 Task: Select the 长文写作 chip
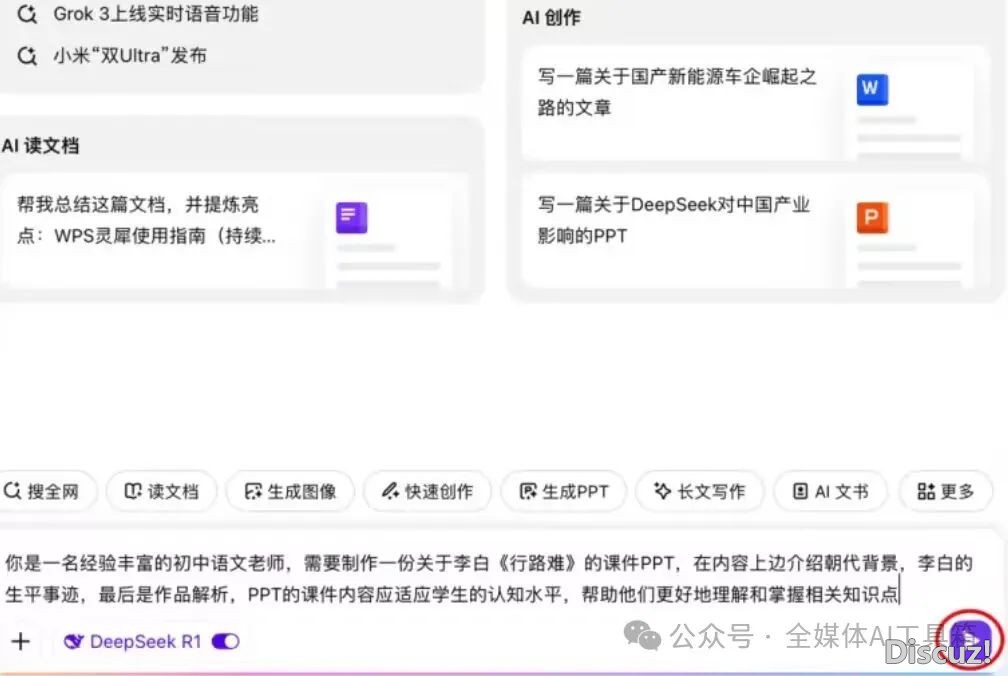point(699,492)
